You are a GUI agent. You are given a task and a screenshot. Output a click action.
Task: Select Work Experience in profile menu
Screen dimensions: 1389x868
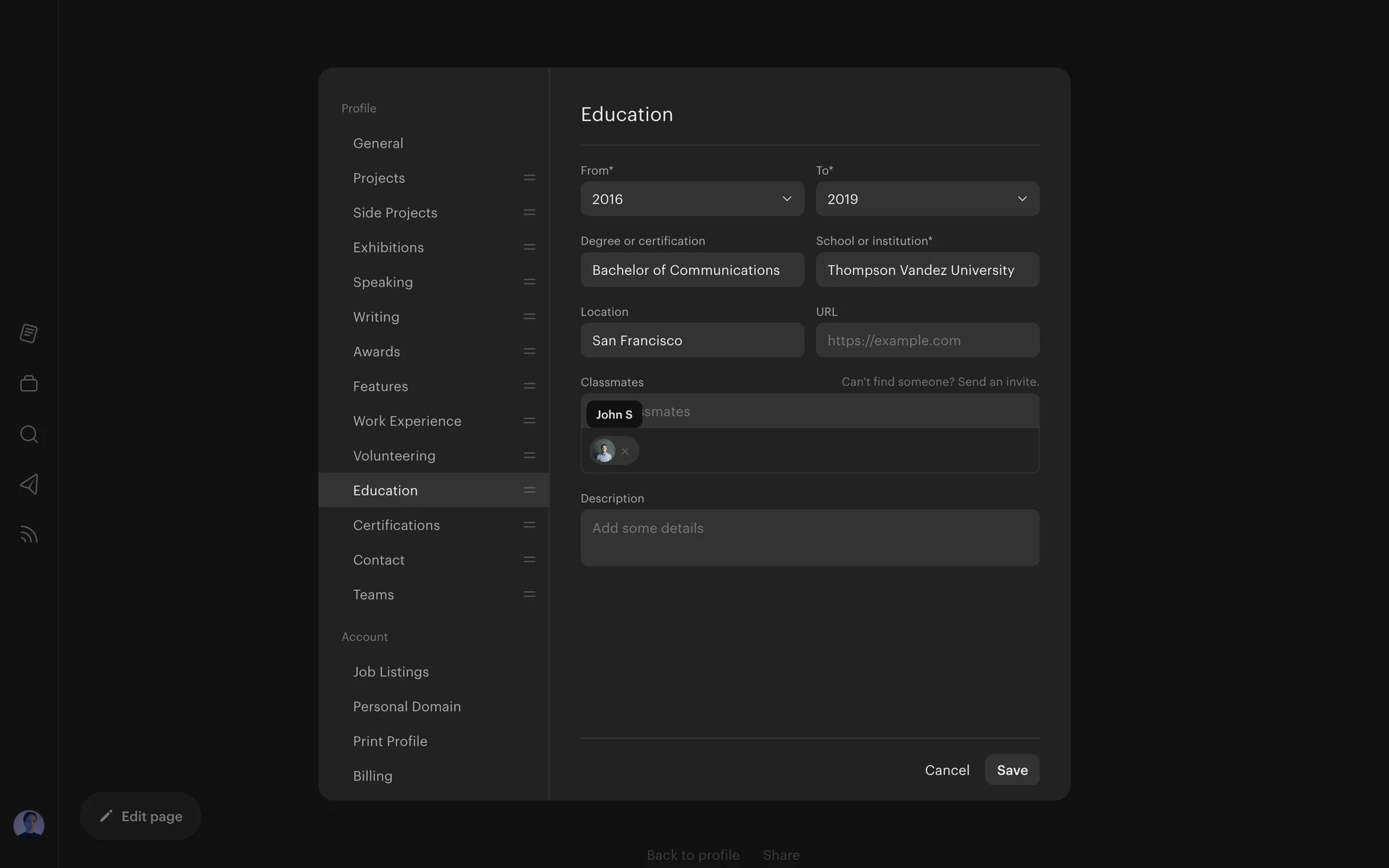coord(407,421)
